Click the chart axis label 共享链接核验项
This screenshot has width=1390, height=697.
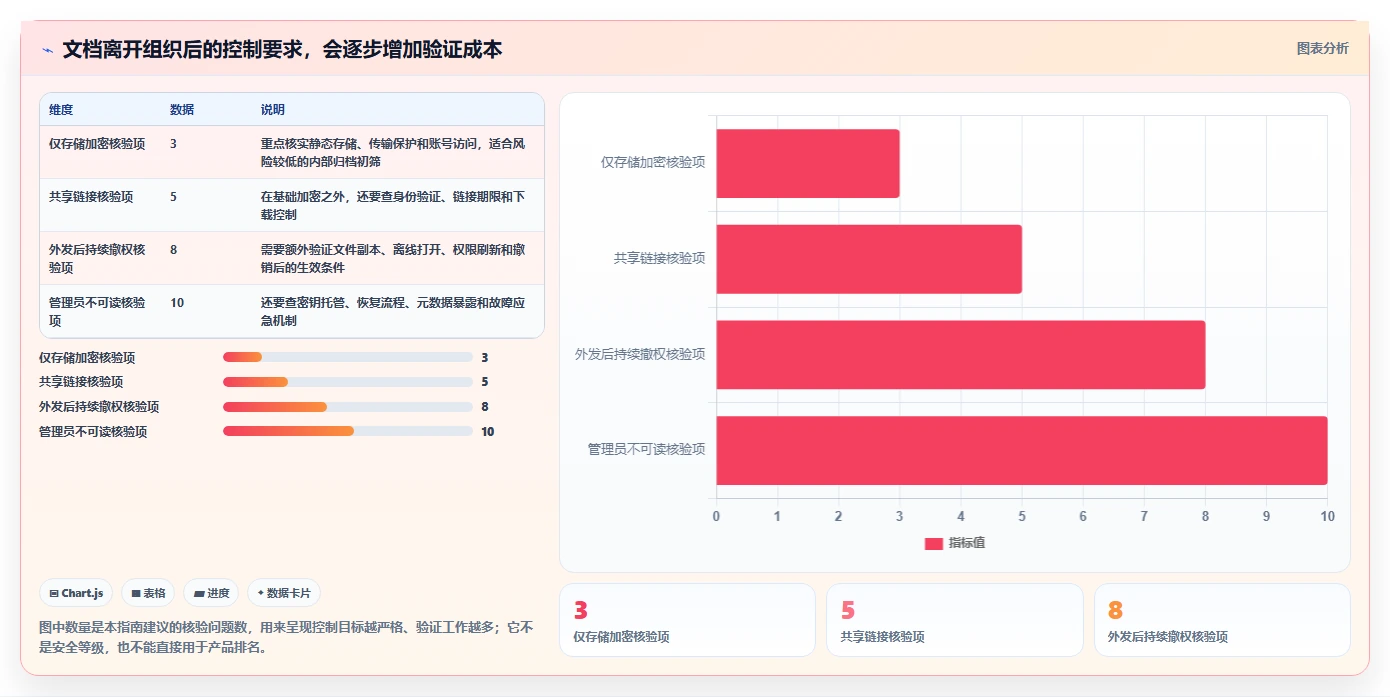[x=659, y=259]
